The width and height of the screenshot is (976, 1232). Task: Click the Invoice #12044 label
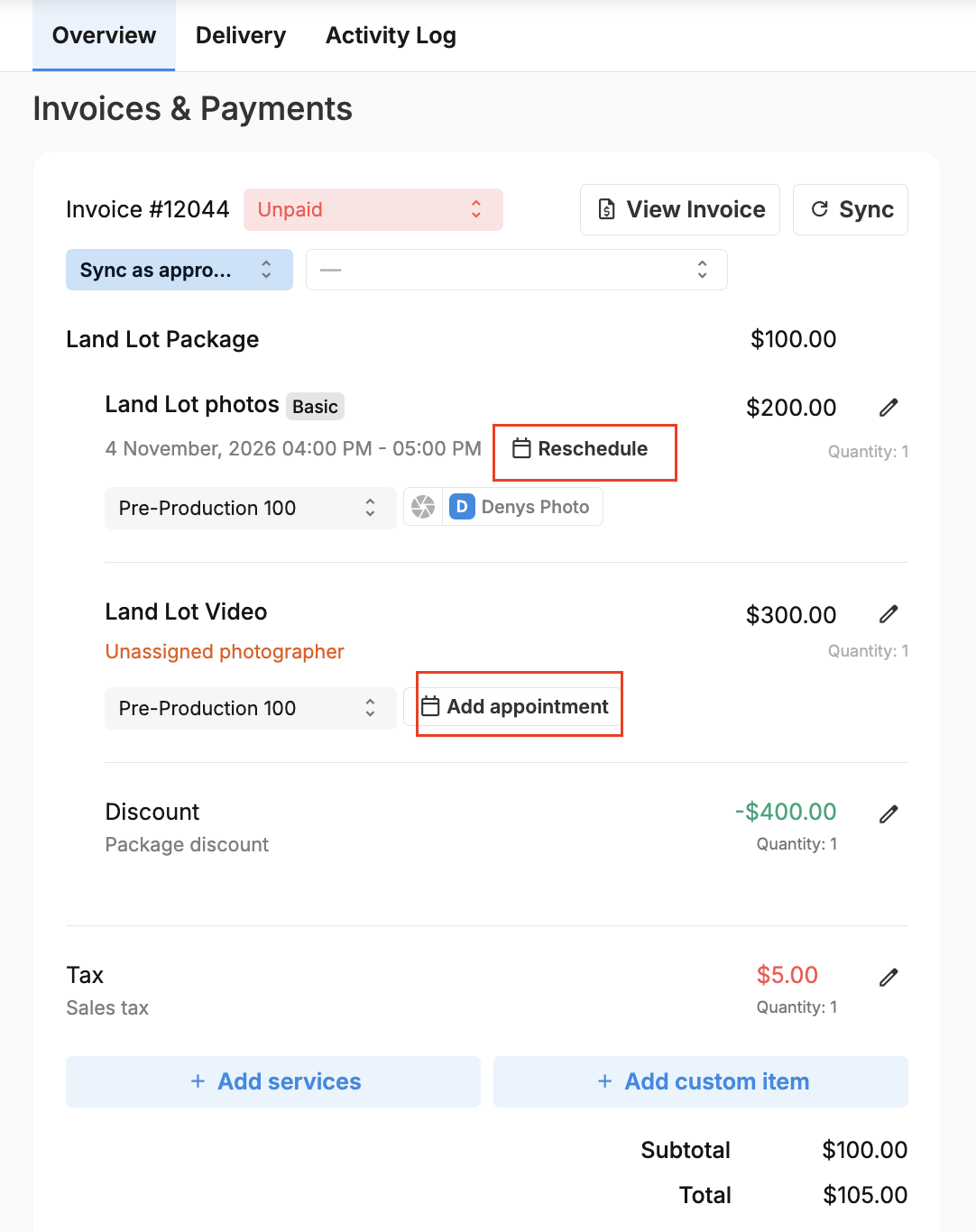pos(148,209)
